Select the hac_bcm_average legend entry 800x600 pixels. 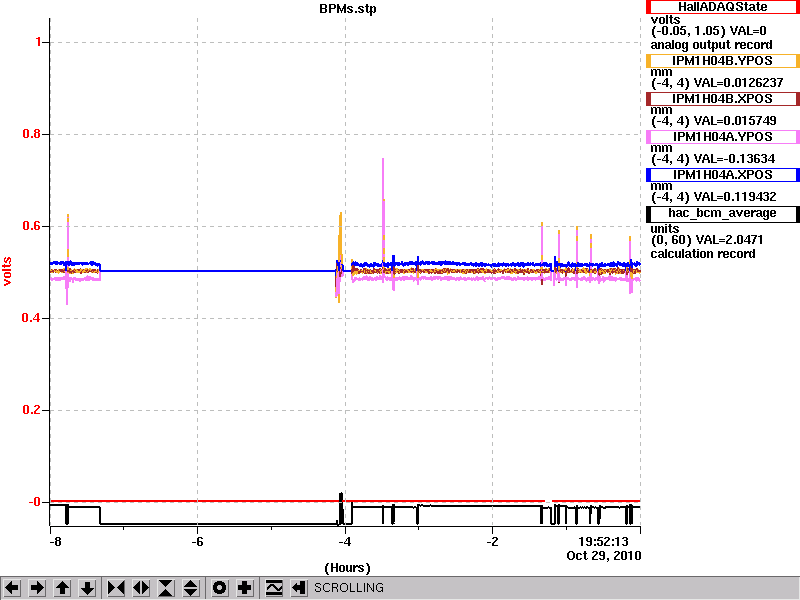point(722,213)
